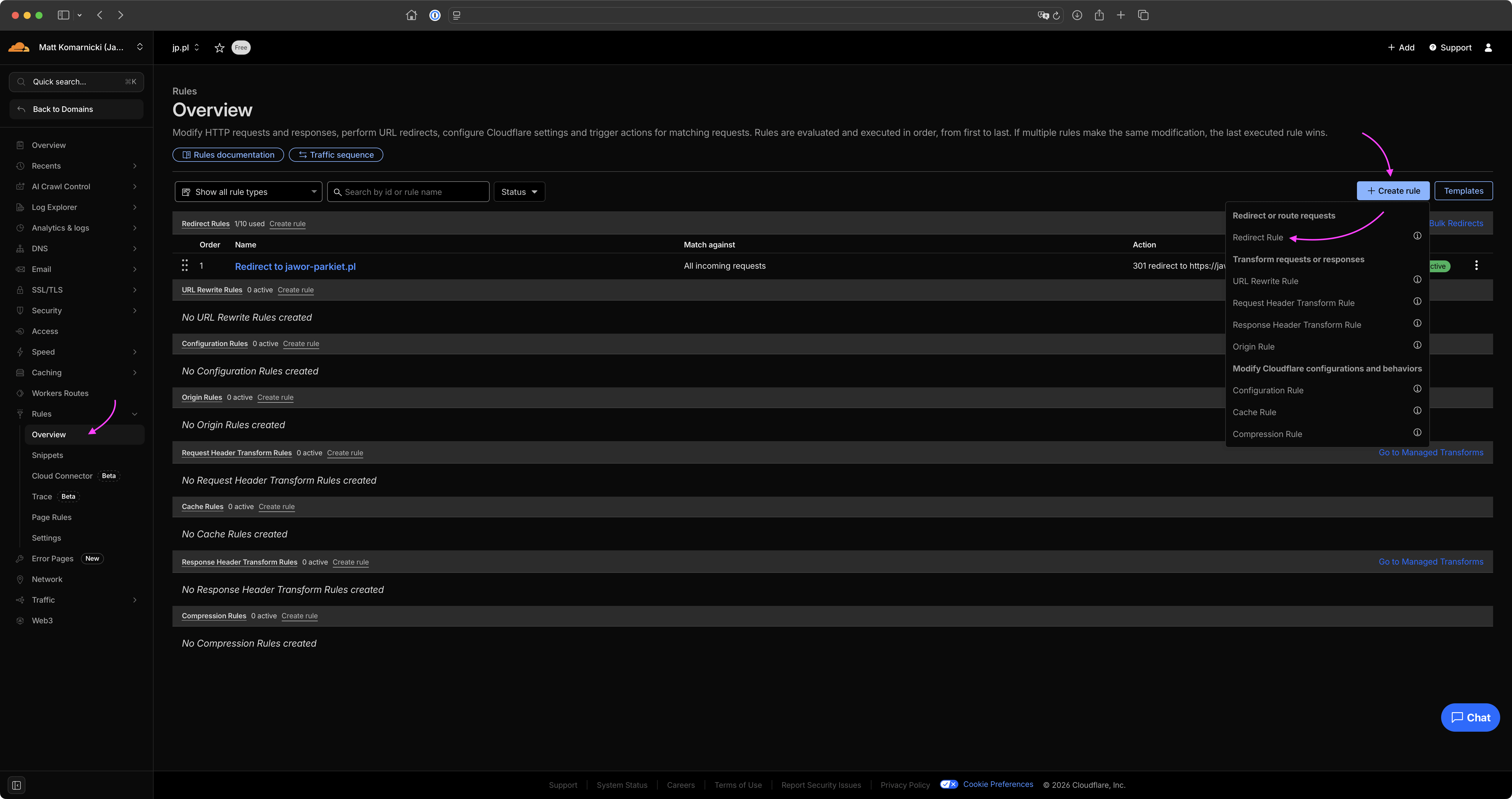1512x799 pixels.
Task: Expand the DNS sidebar section
Action: coord(76,248)
